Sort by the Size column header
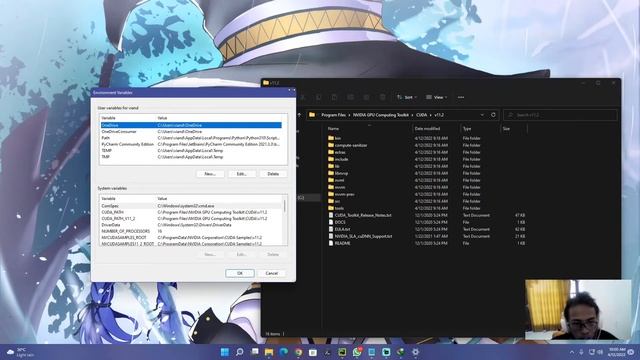The width and height of the screenshot is (640, 360). (x=506, y=129)
